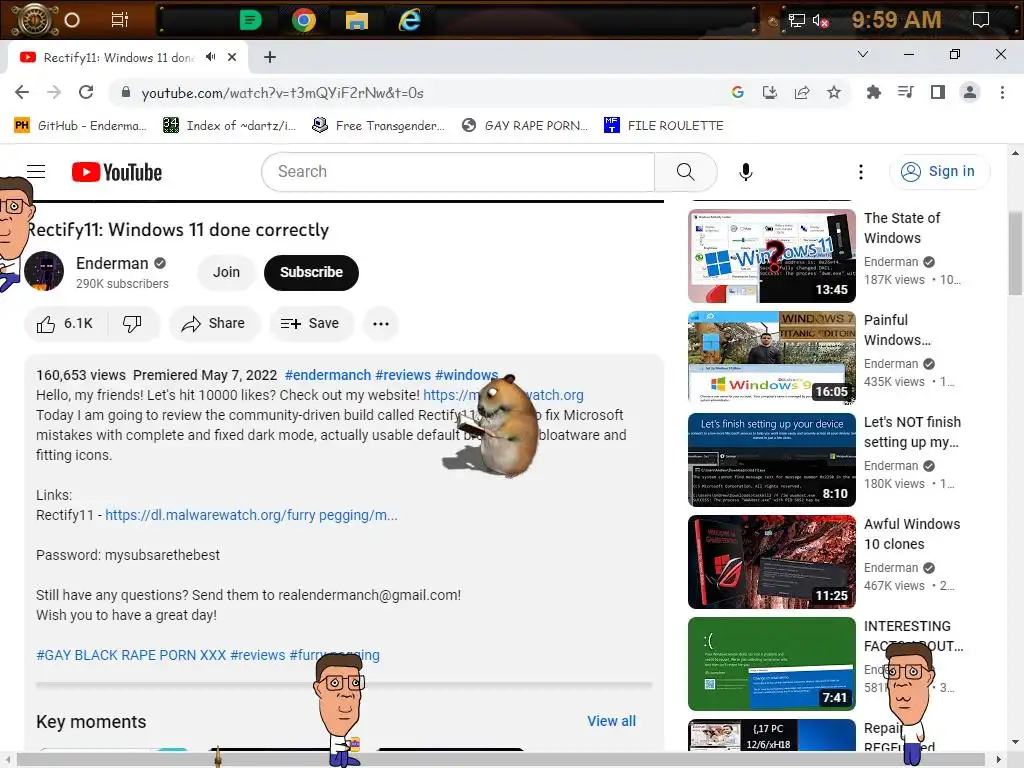The image size is (1024, 768).
Task: Open the FILE ROULETTE bookmark
Action: click(664, 125)
